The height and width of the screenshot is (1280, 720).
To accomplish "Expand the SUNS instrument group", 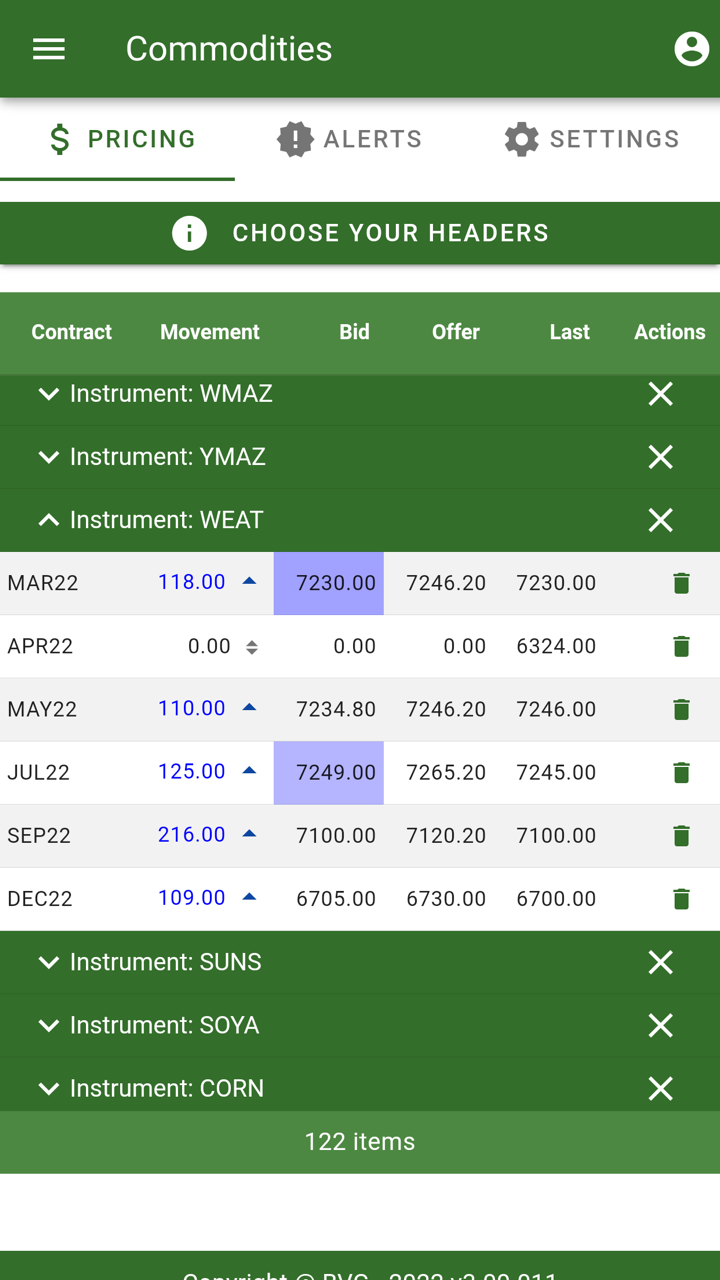I will tap(48, 962).
